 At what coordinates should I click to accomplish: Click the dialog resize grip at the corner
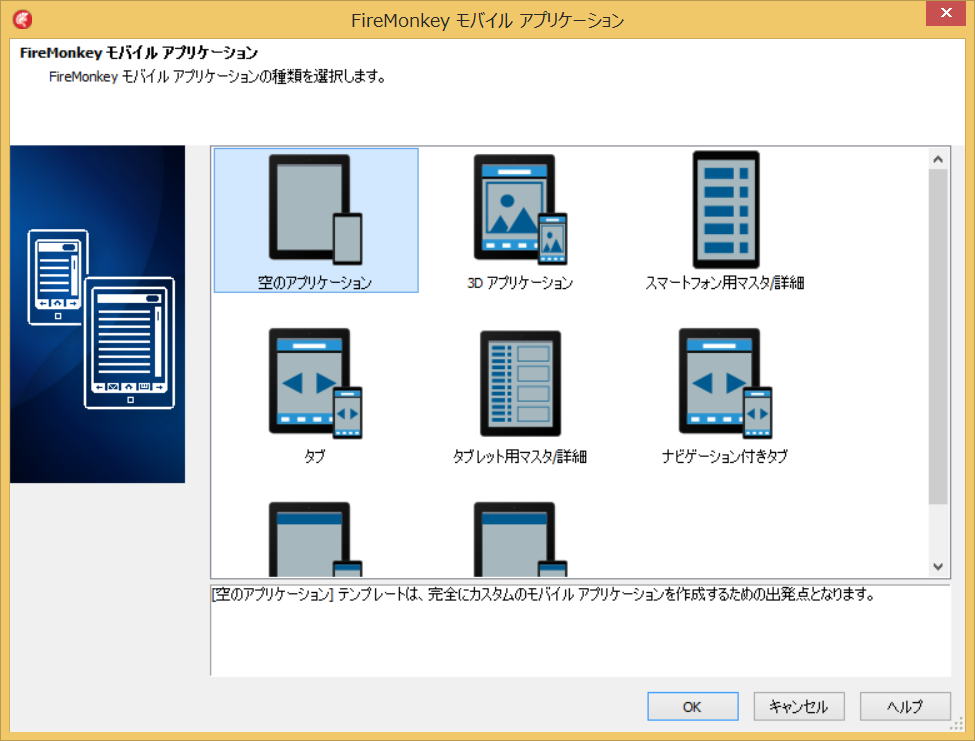pyautogui.click(x=958, y=725)
